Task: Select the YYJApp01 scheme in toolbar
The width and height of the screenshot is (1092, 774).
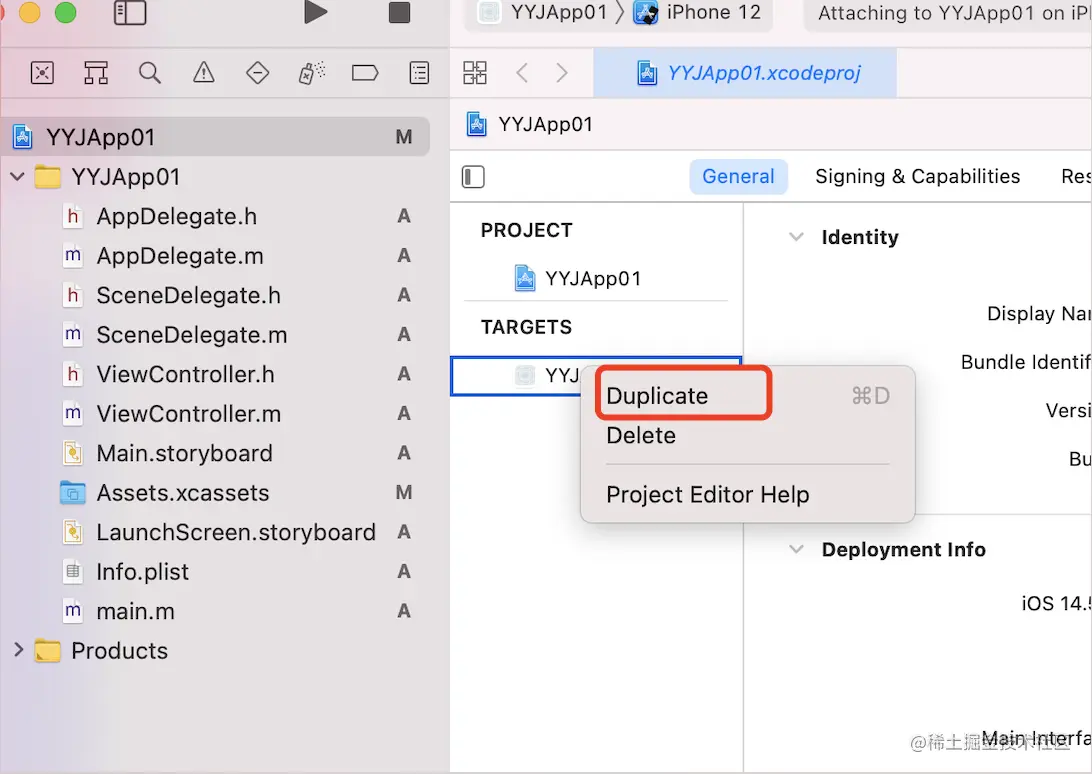Action: coord(543,13)
